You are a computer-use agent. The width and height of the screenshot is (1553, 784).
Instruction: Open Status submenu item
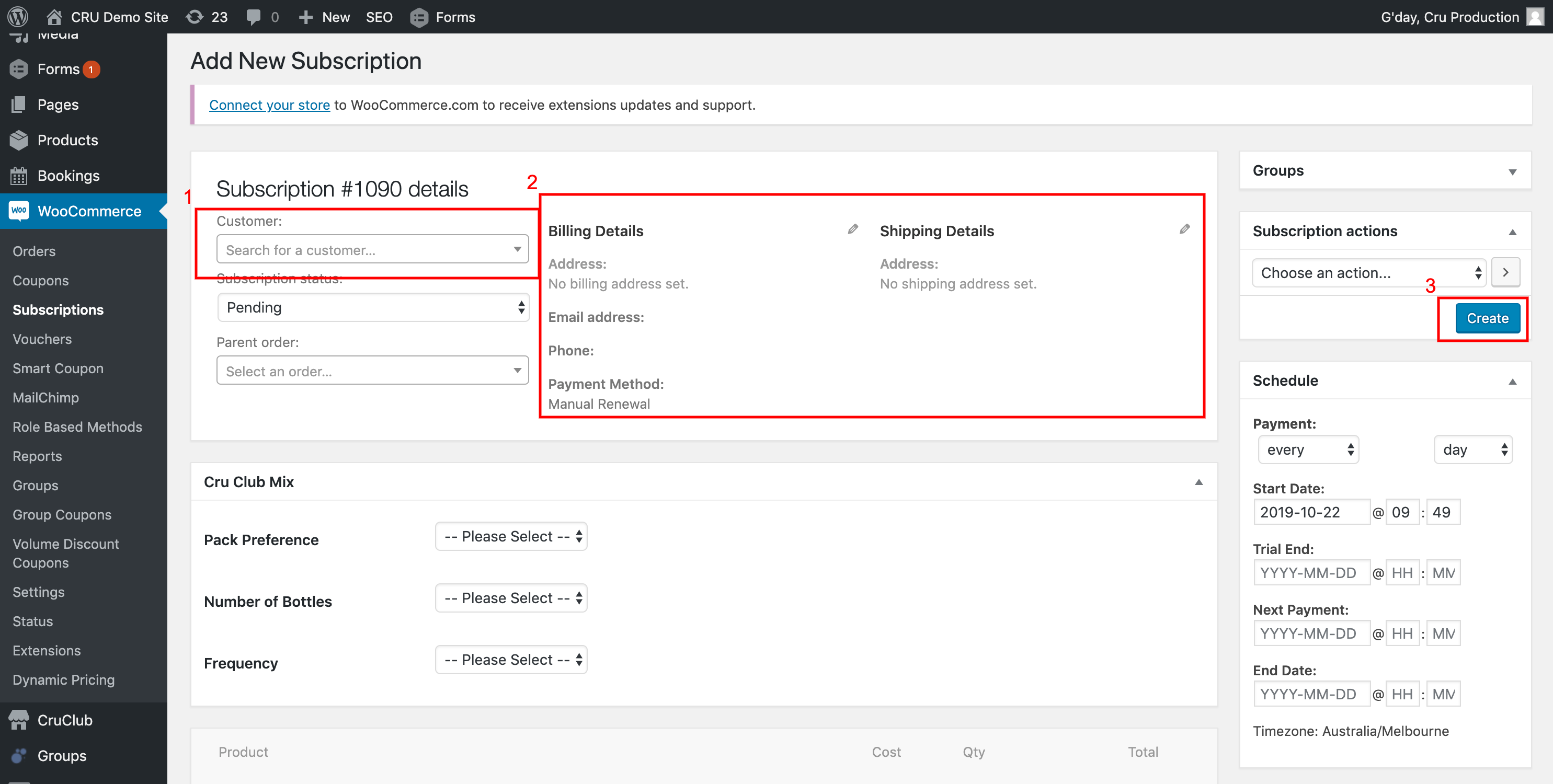tap(32, 621)
